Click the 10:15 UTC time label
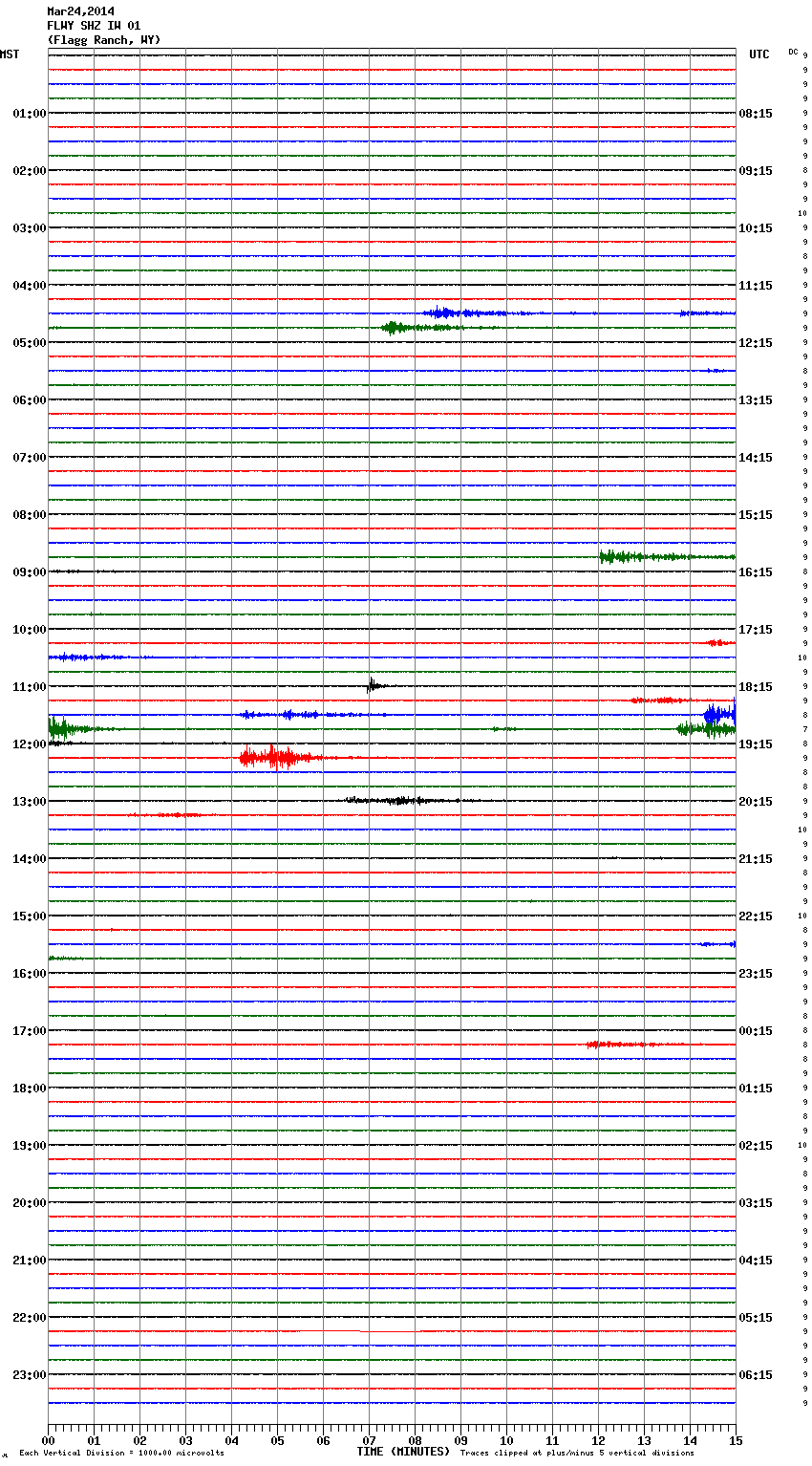The width and height of the screenshot is (812, 1466). 756,228
